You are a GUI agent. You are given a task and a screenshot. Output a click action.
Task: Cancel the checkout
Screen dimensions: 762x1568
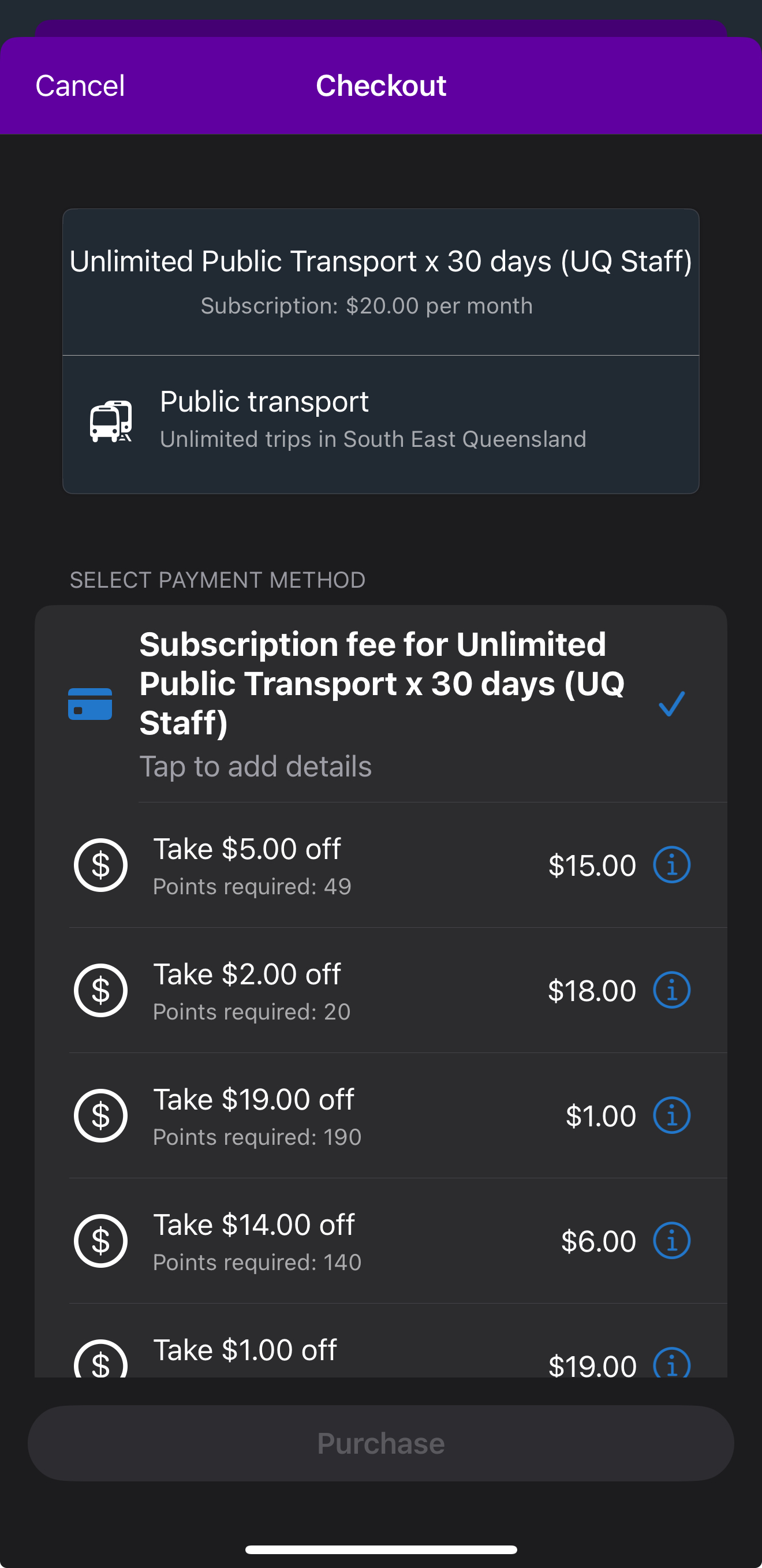[x=80, y=86]
